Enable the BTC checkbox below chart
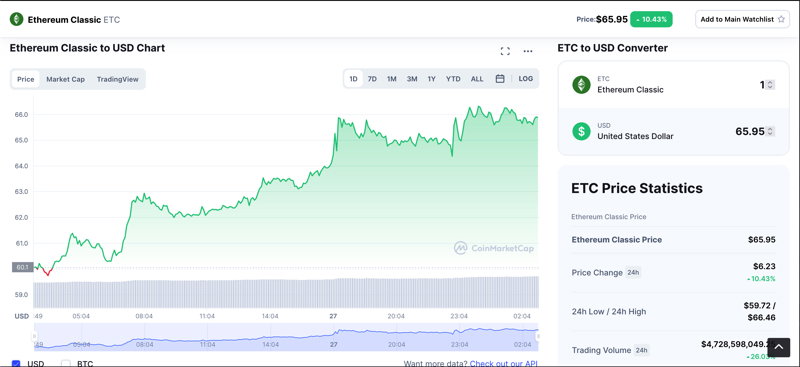800x367 pixels. [x=65, y=363]
